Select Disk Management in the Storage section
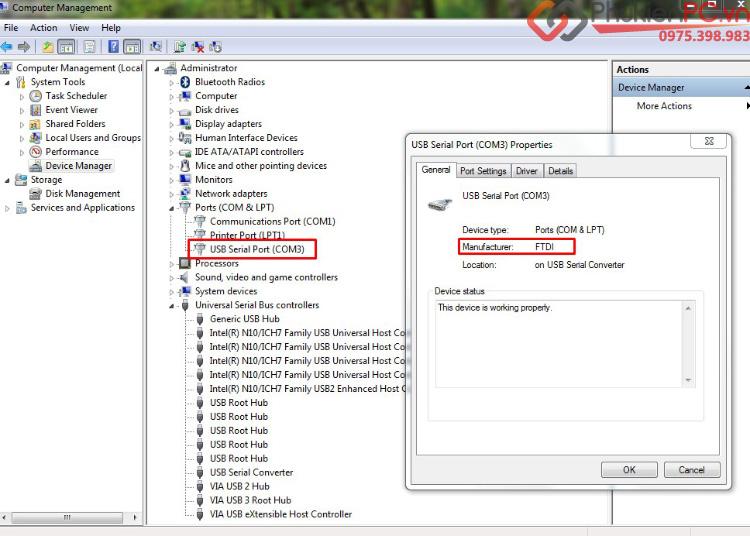Viewport: 750px width, 536px height. (x=82, y=194)
